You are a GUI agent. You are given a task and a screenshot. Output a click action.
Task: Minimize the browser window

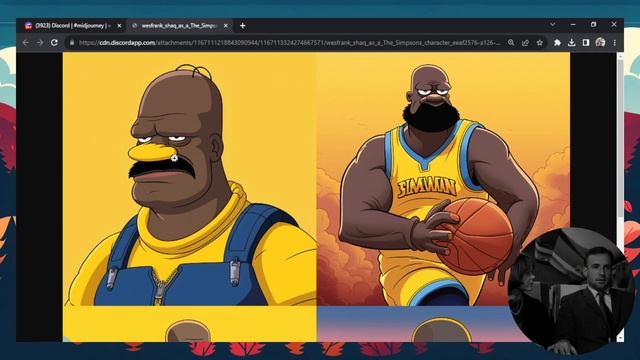pos(573,24)
